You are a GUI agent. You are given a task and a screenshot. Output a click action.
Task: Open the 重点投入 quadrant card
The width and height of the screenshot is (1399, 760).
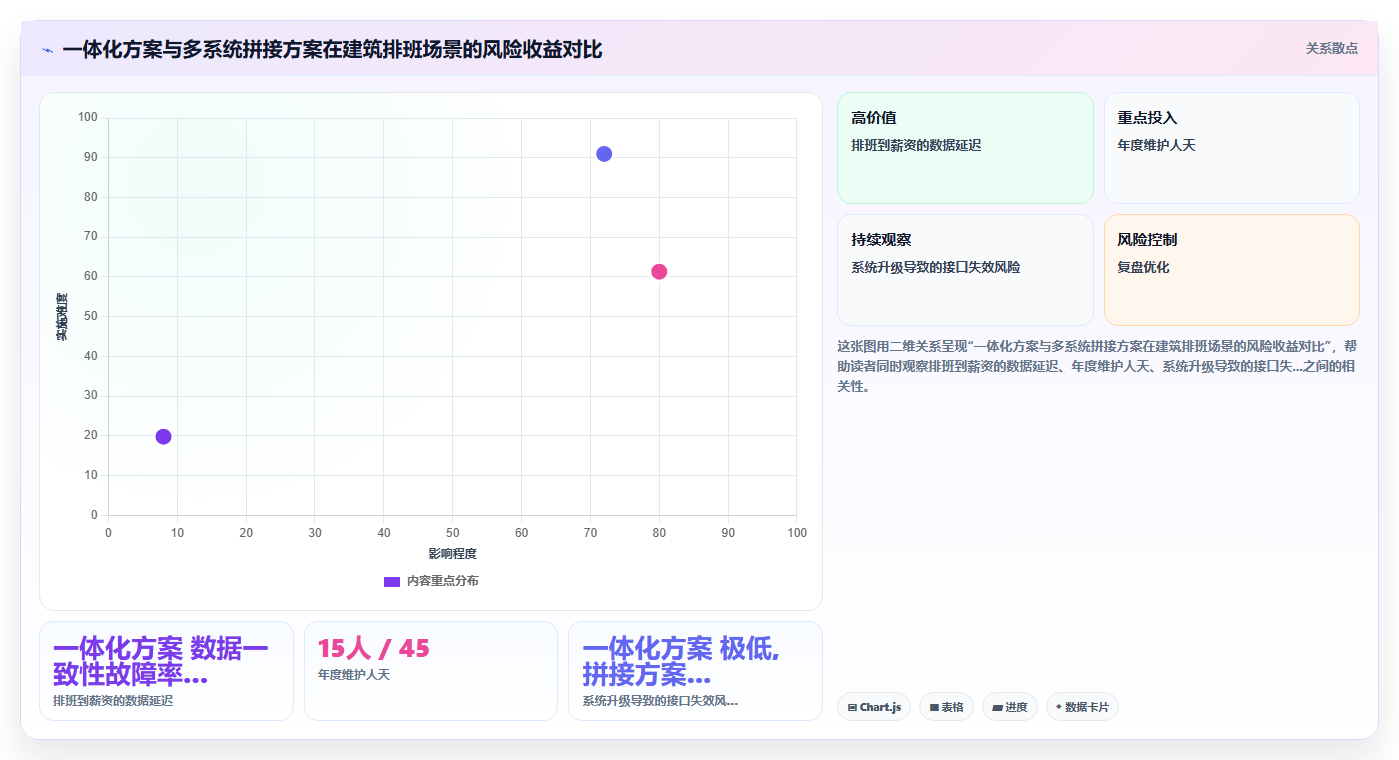1231,148
